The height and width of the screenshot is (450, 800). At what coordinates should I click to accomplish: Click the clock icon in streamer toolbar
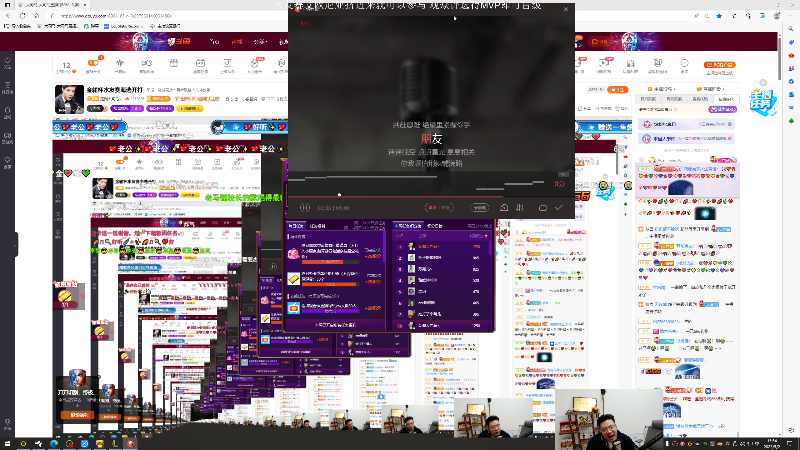click(x=684, y=63)
